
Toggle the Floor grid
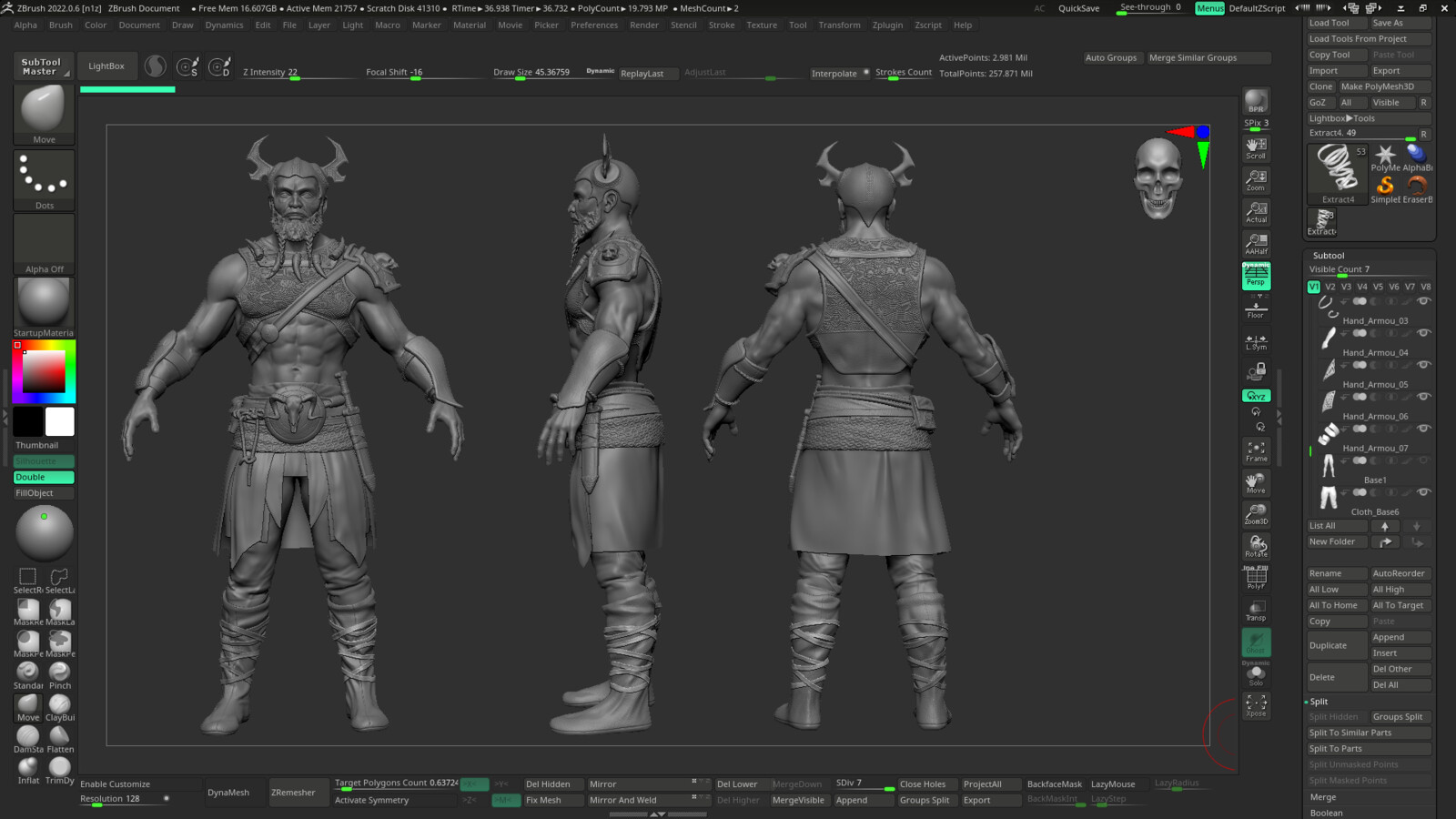[1256, 308]
